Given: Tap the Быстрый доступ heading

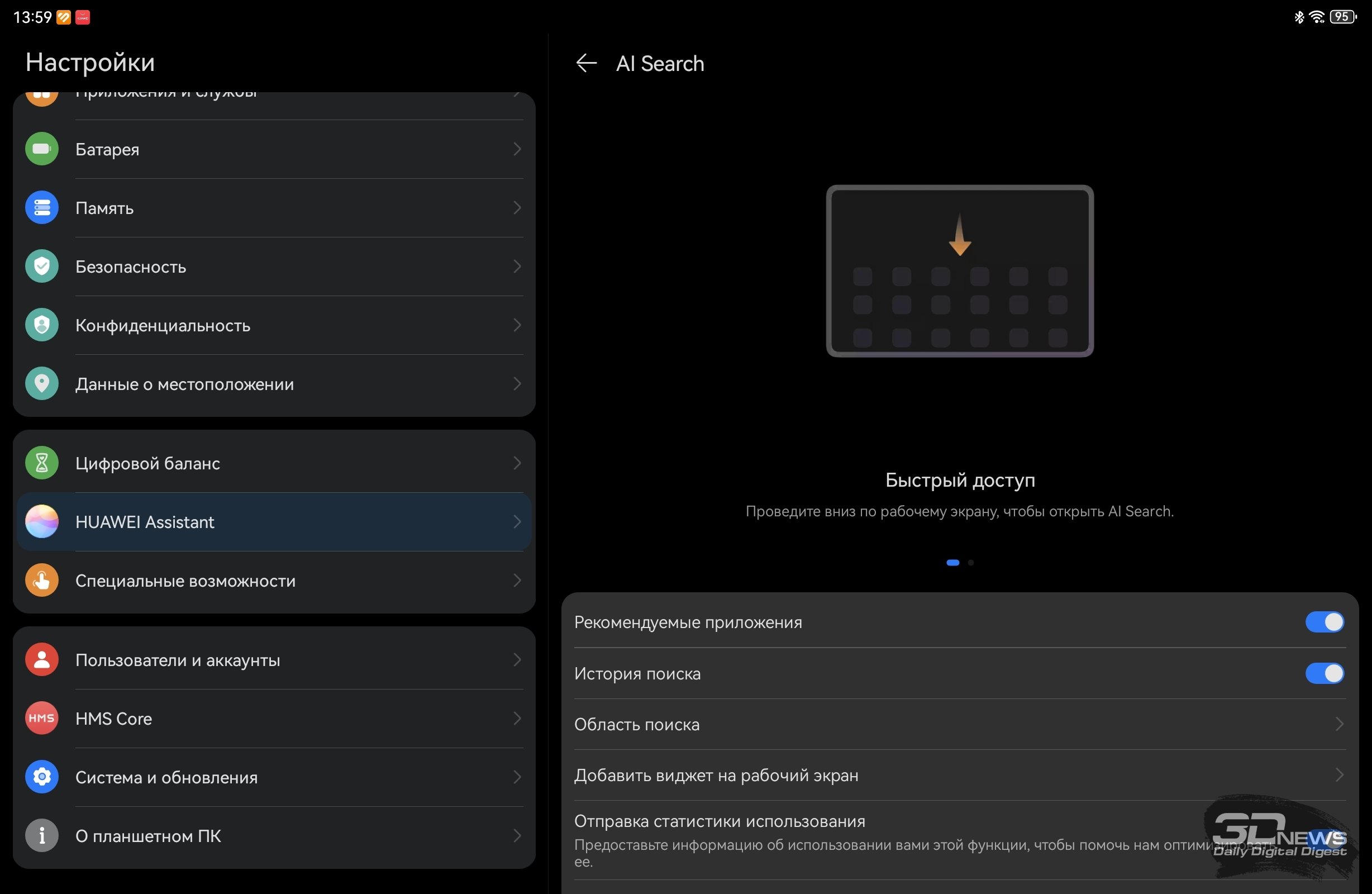Looking at the screenshot, I should 960,481.
